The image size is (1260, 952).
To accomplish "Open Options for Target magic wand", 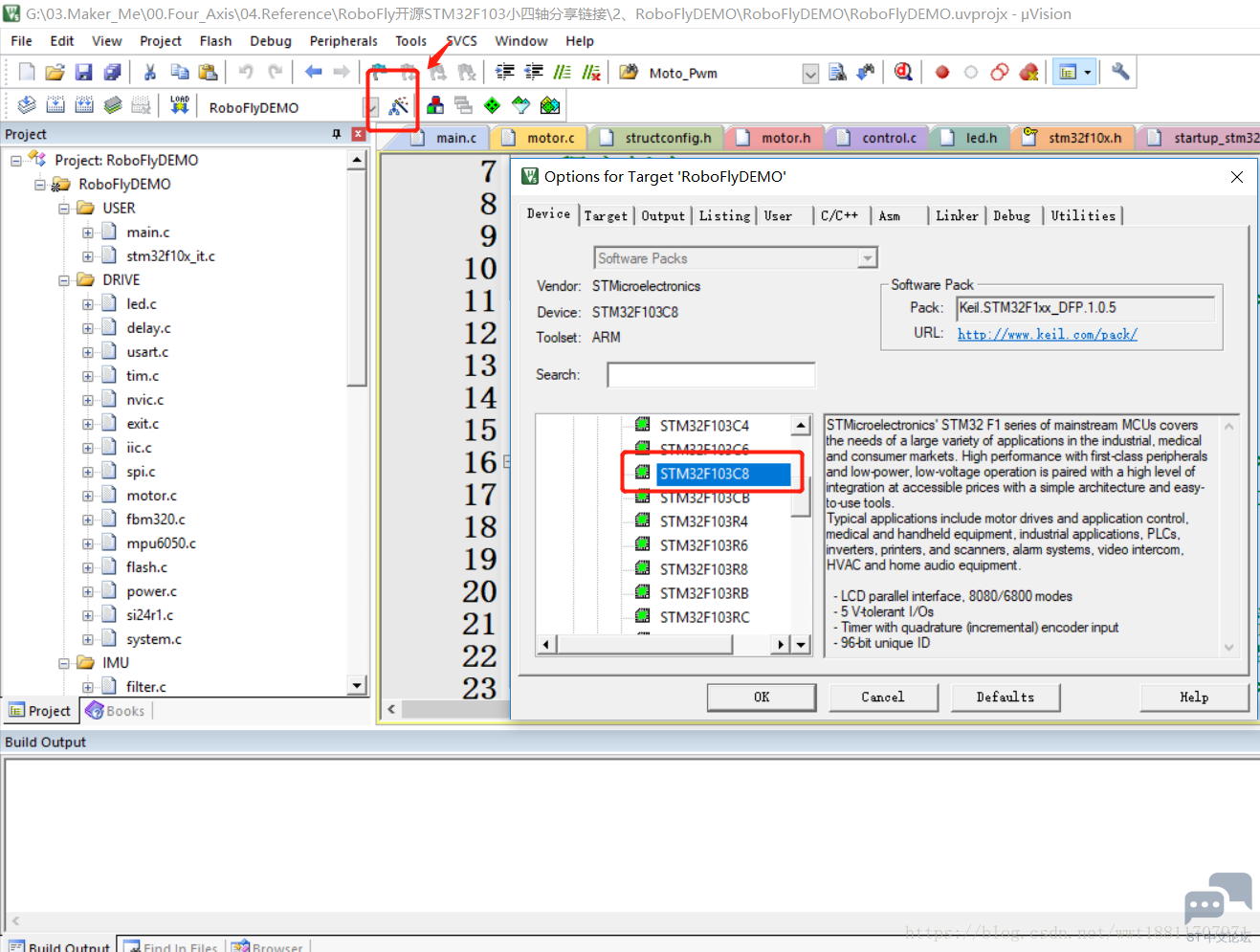I will [x=398, y=105].
